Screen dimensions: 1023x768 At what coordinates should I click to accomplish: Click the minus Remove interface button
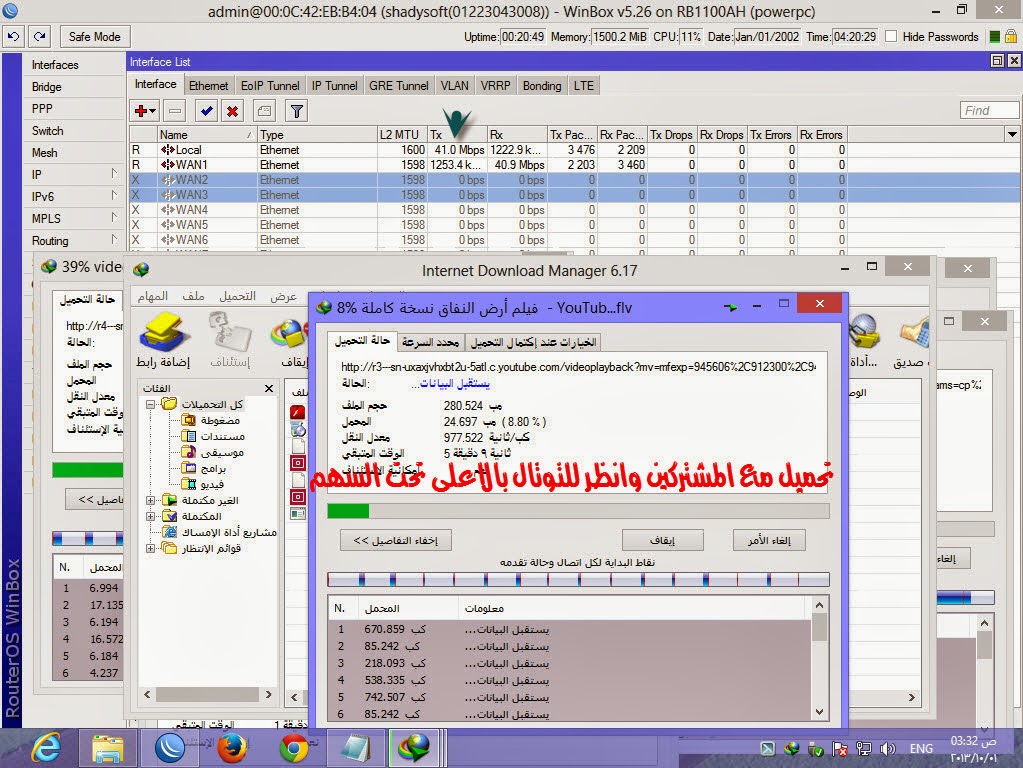175,111
